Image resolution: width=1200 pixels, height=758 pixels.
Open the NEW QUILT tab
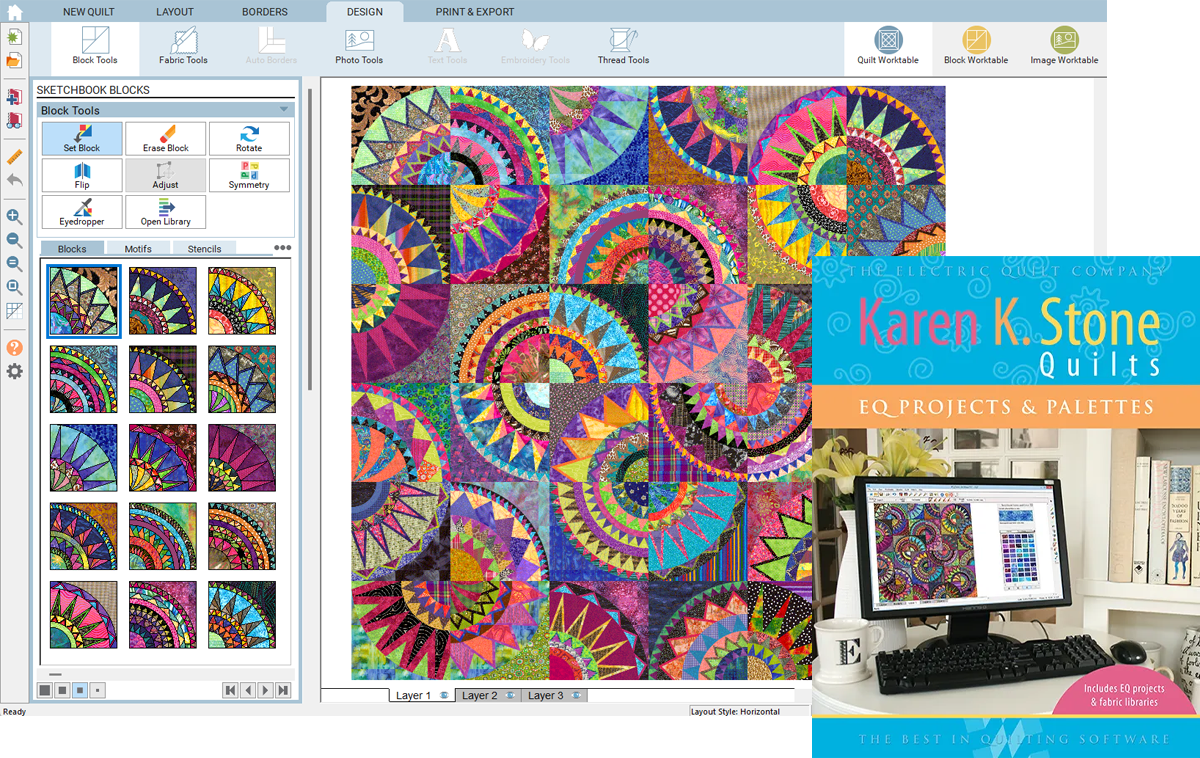[x=89, y=12]
